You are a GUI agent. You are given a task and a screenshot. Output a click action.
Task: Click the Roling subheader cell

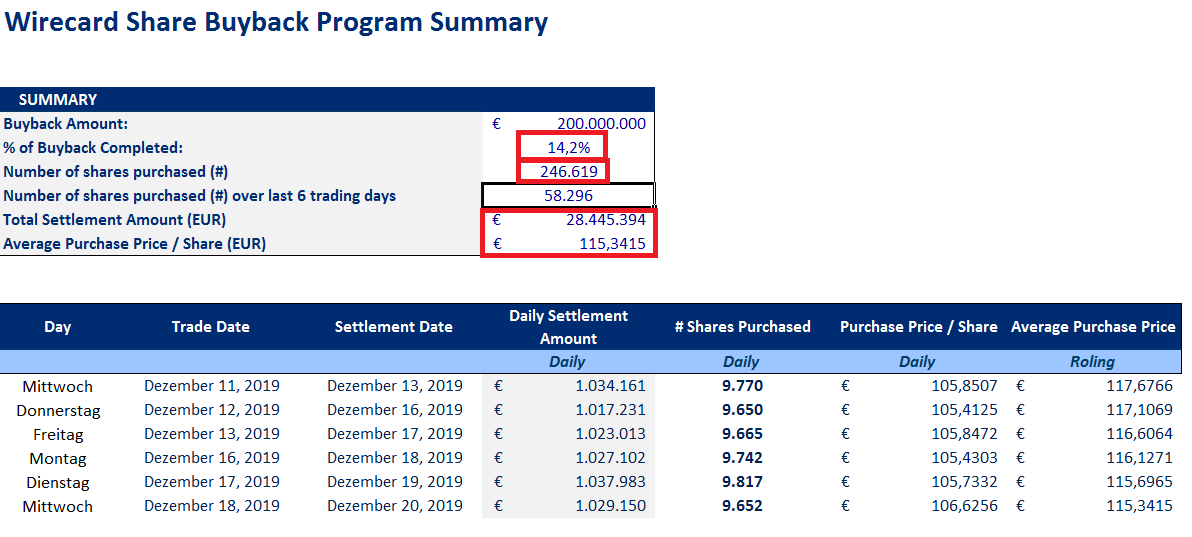(1092, 362)
